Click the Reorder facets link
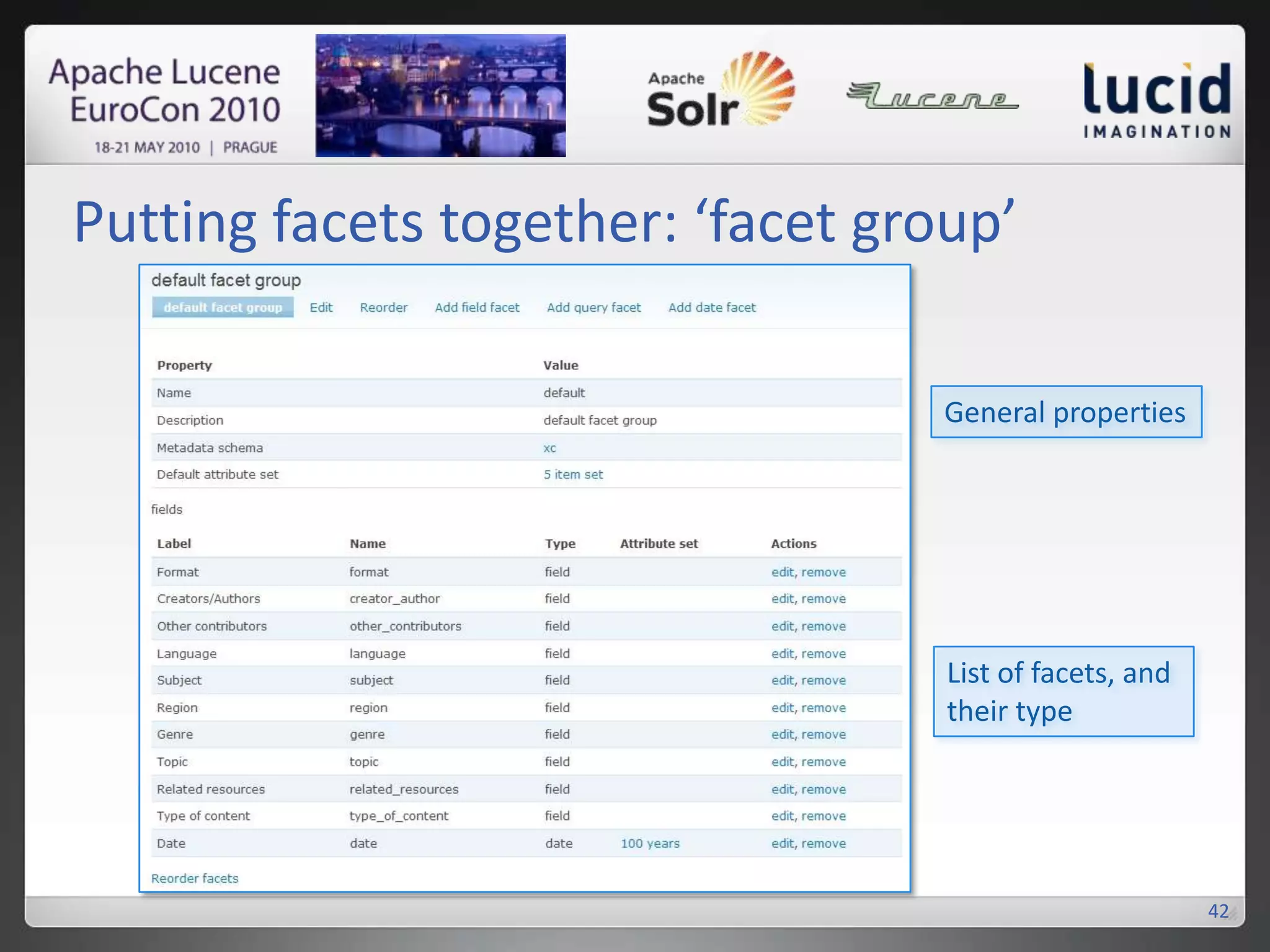Viewport: 1270px width, 952px height. (x=195, y=878)
